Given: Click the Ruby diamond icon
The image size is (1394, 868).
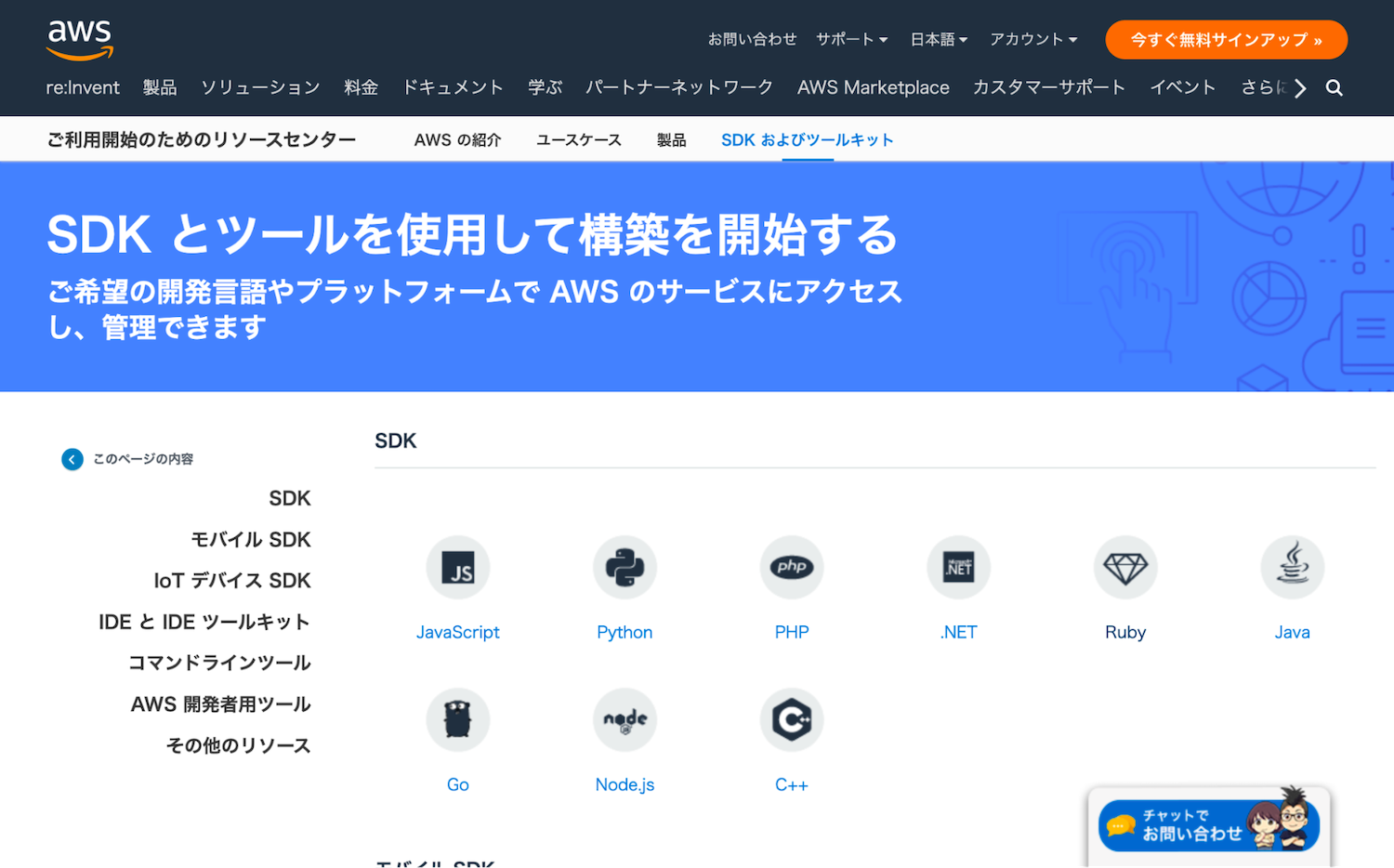Looking at the screenshot, I should tap(1125, 567).
